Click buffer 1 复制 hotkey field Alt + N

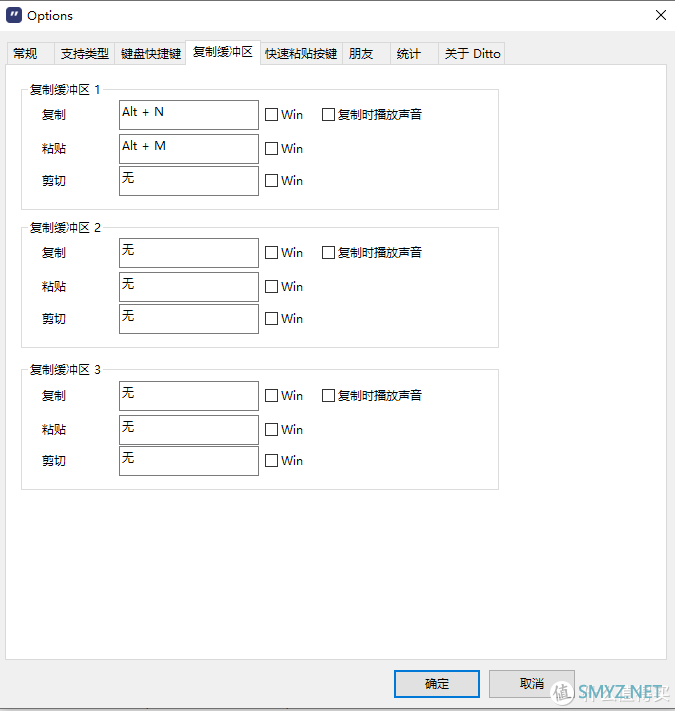click(189, 115)
